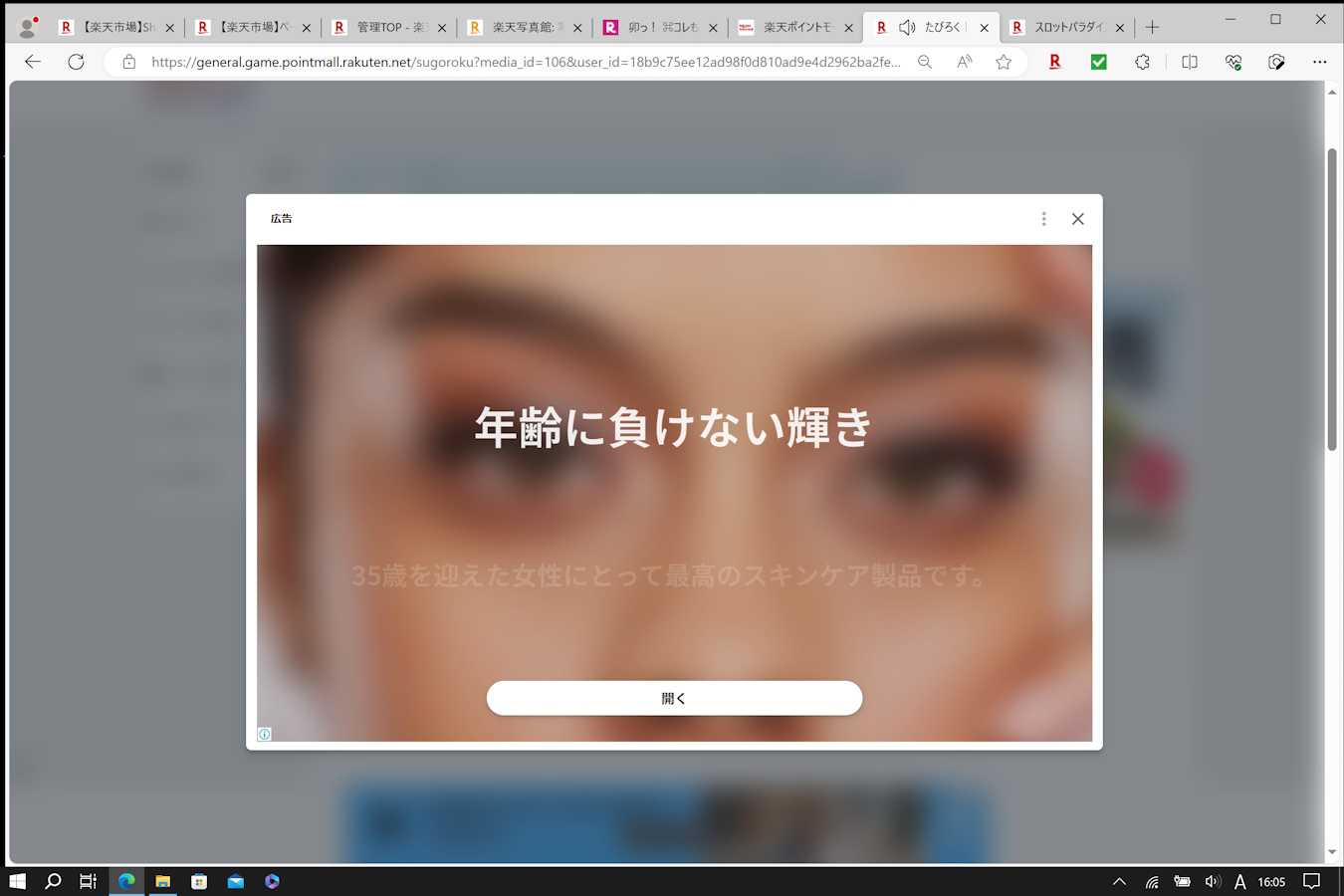This screenshot has height=896, width=1344.
Task: Click the page vertical scrollbar thumb
Action: [1332, 300]
